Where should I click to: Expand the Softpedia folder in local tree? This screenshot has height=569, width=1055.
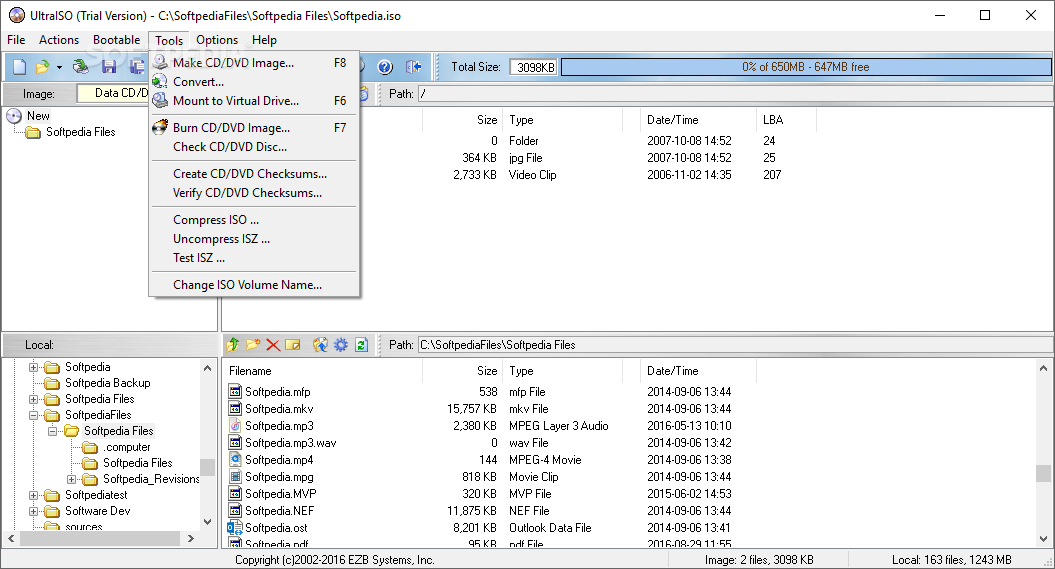point(33,367)
